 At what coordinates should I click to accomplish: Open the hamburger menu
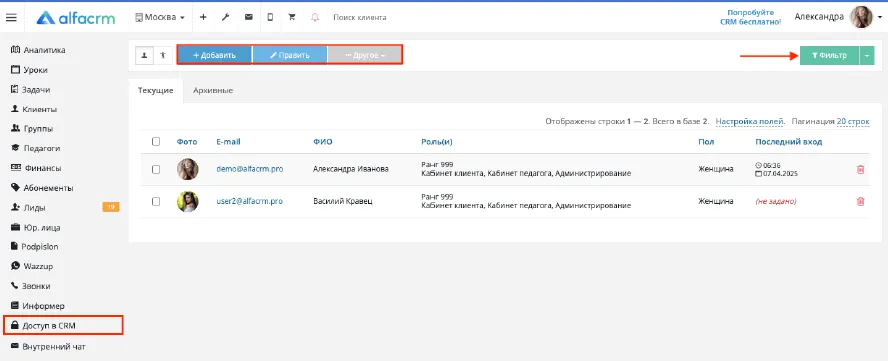coord(11,18)
